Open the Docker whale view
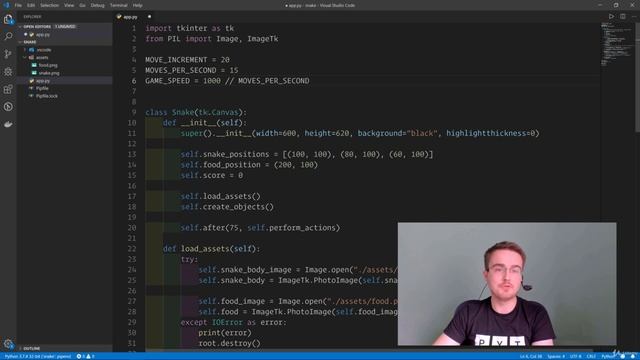This screenshot has height=360, width=640. click(8, 124)
